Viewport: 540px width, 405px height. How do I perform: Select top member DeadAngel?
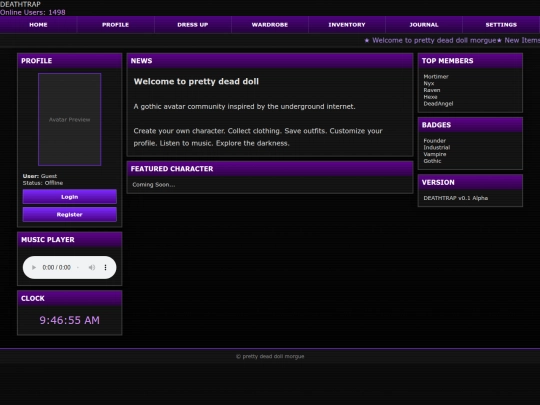tap(438, 104)
